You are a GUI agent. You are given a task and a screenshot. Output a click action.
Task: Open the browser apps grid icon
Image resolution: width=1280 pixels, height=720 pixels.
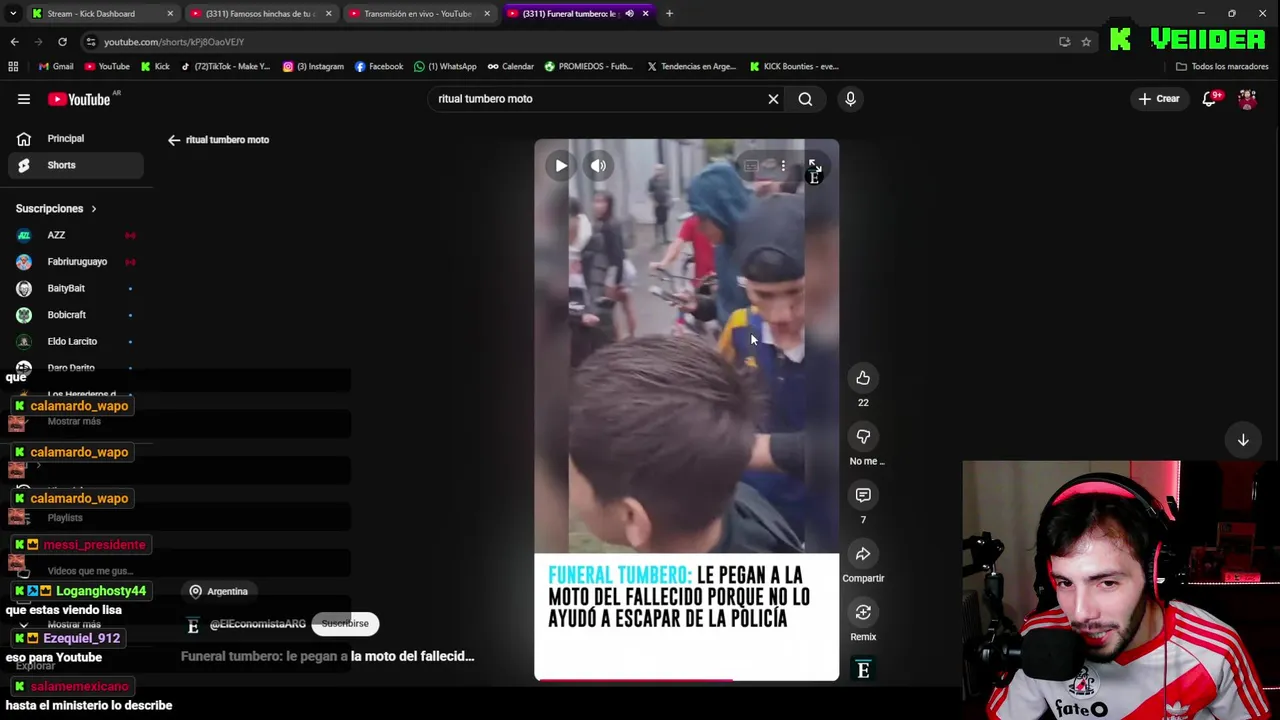pos(13,67)
